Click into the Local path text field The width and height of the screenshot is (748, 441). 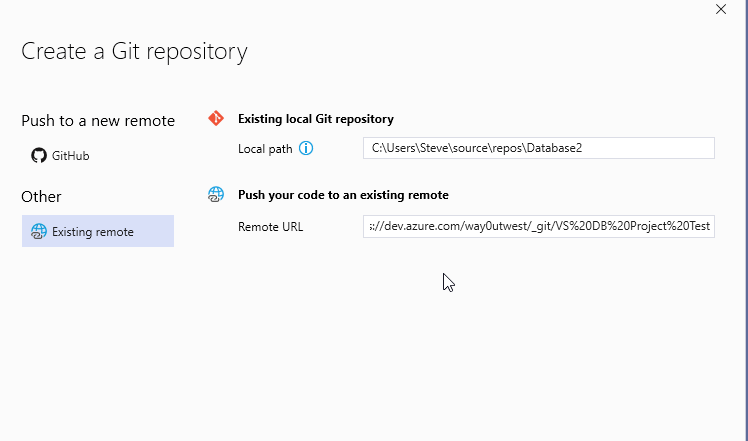tap(538, 148)
